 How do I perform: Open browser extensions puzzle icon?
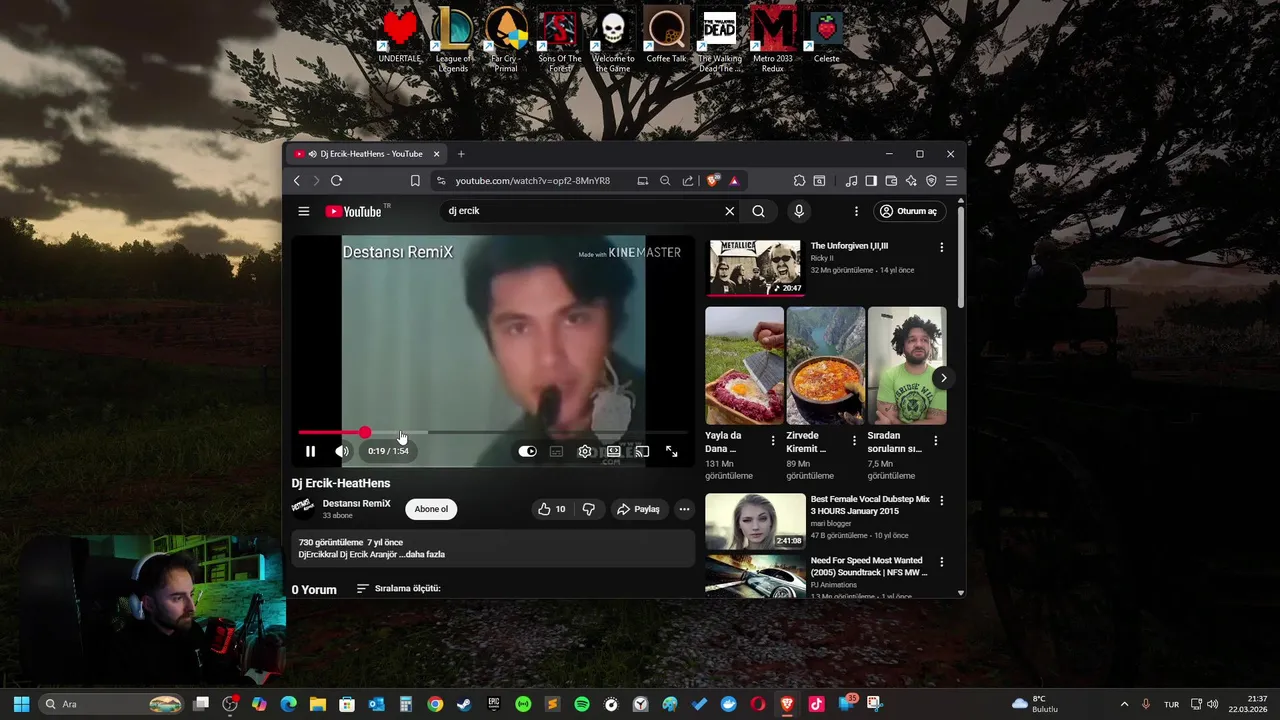[x=799, y=181]
